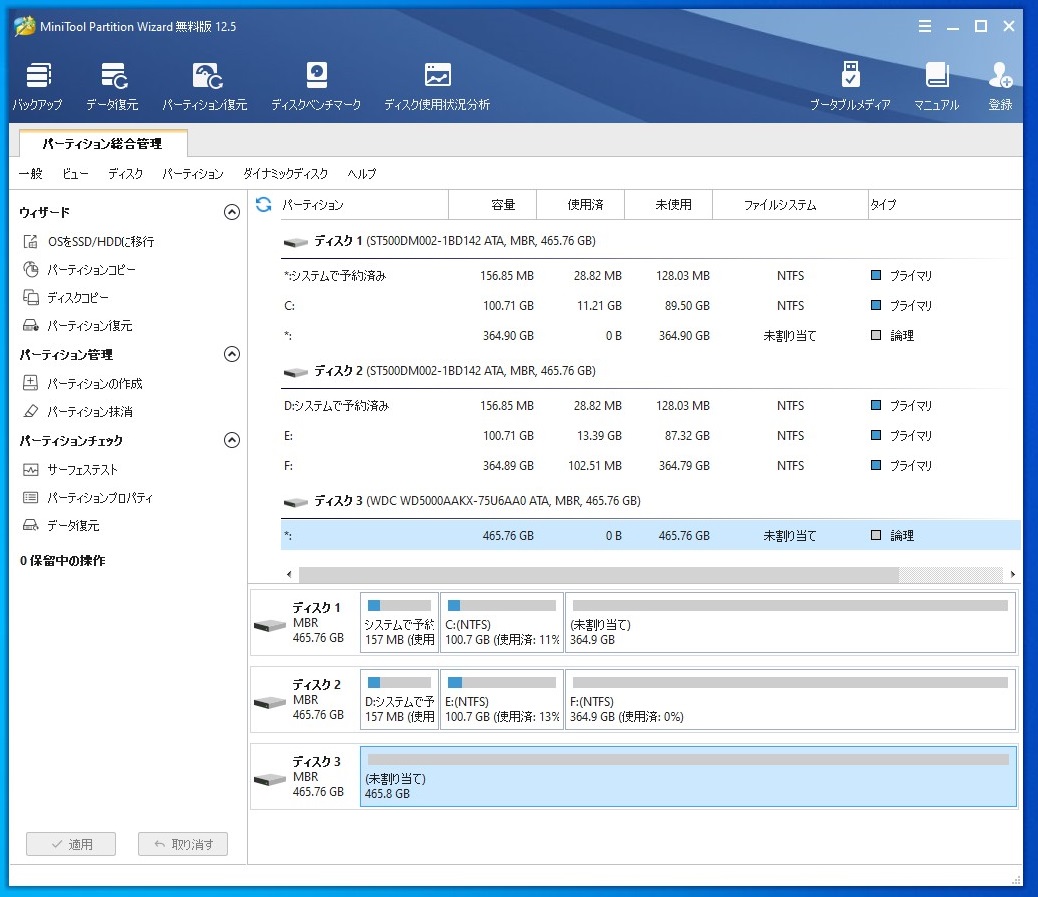The image size is (1038, 897).
Task: Open the ビュー menu
Action: [75, 173]
